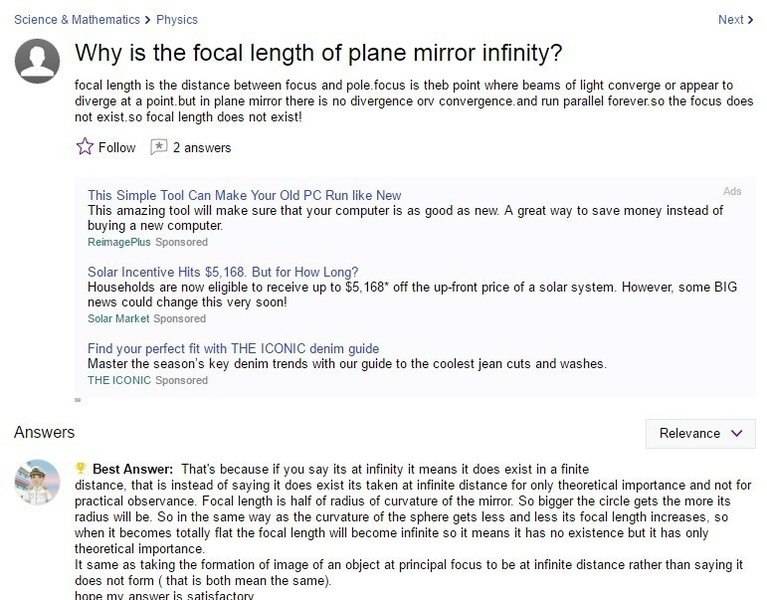Image resolution: width=767 pixels, height=600 pixels.
Task: Click the Solar Market sponsor name
Action: coord(118,319)
